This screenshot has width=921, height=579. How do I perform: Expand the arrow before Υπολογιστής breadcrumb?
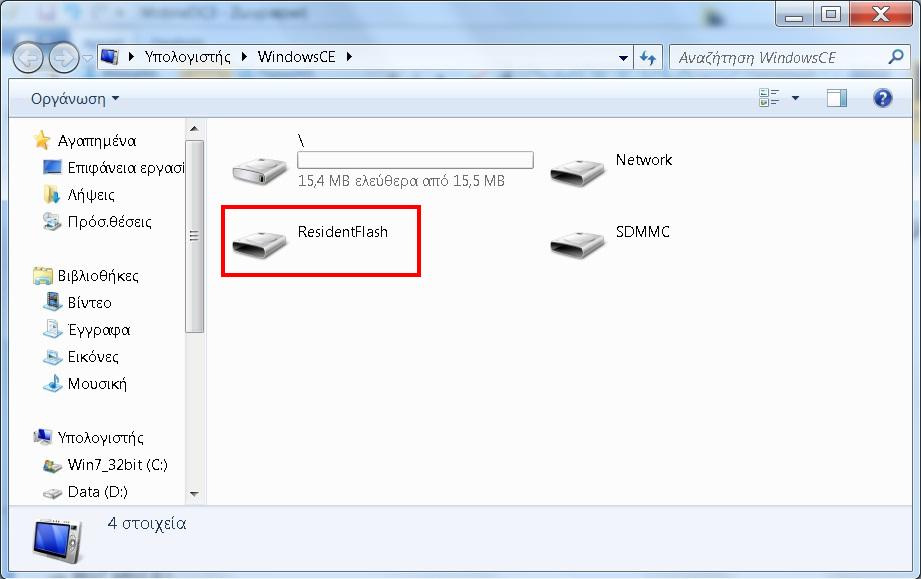coord(132,57)
